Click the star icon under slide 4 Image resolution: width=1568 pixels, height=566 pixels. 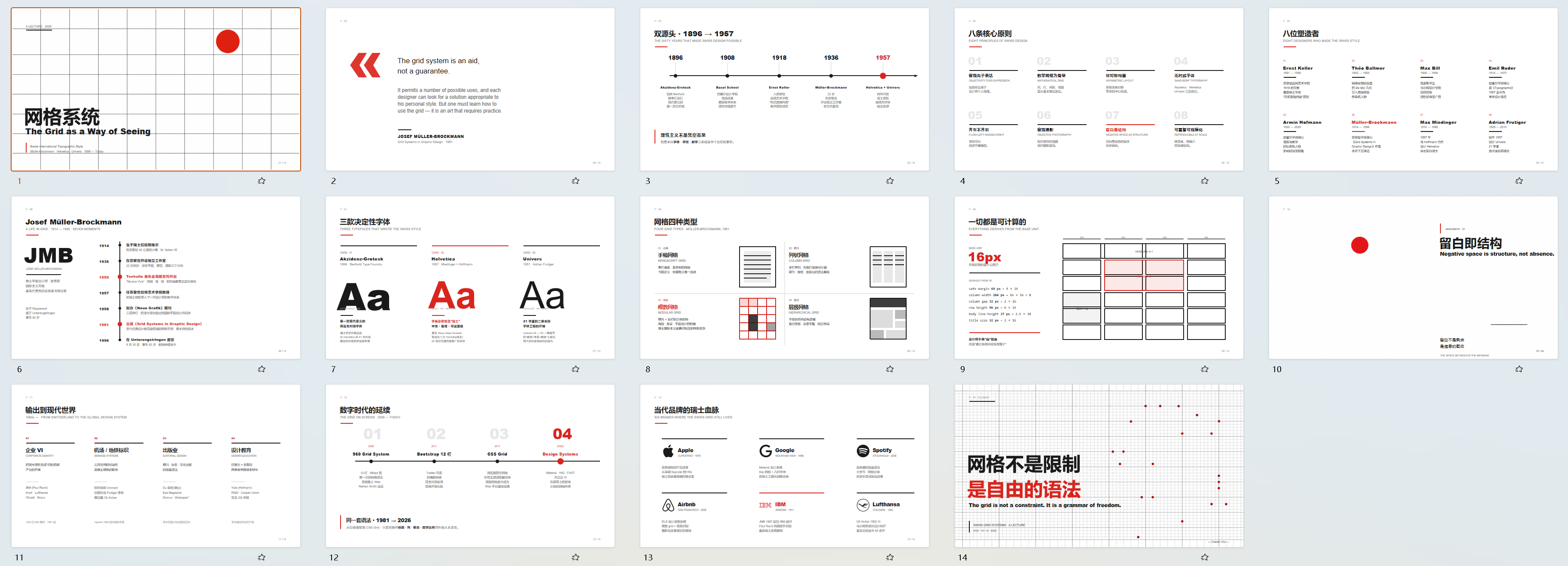1204,181
